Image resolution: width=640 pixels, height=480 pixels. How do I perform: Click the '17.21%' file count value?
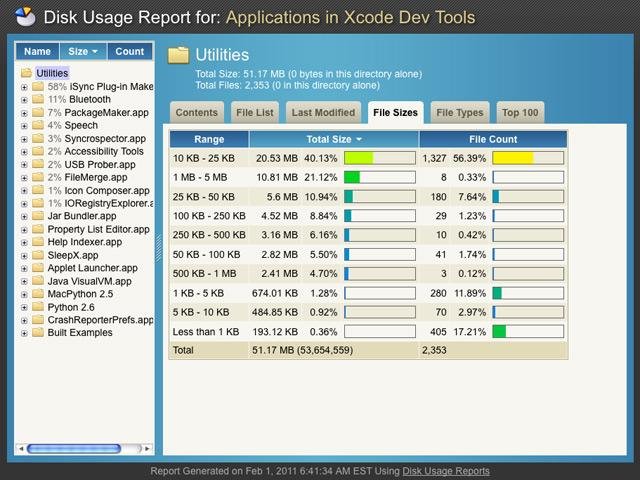[x=470, y=332]
